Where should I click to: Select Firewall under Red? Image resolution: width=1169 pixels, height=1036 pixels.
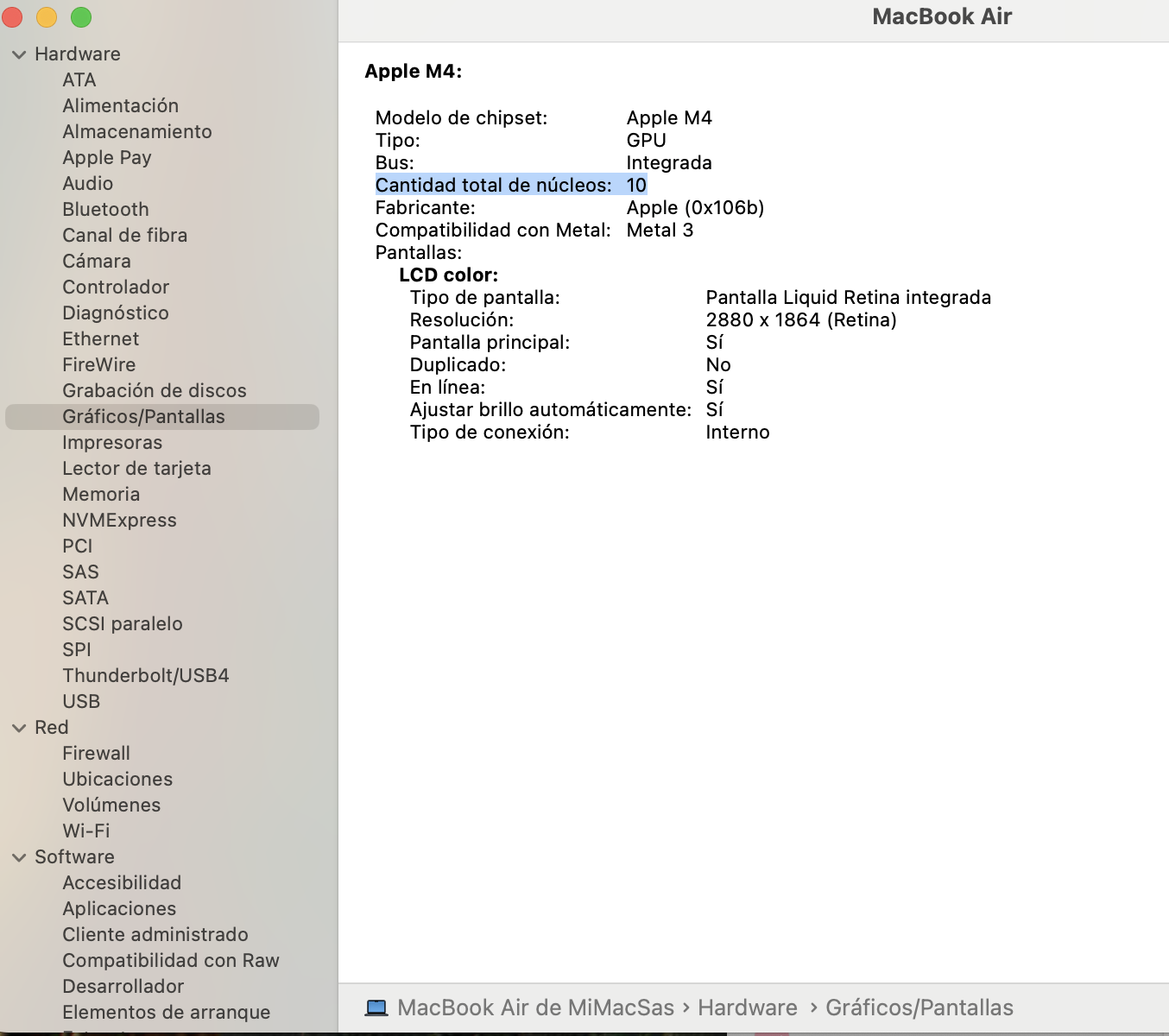[x=96, y=753]
